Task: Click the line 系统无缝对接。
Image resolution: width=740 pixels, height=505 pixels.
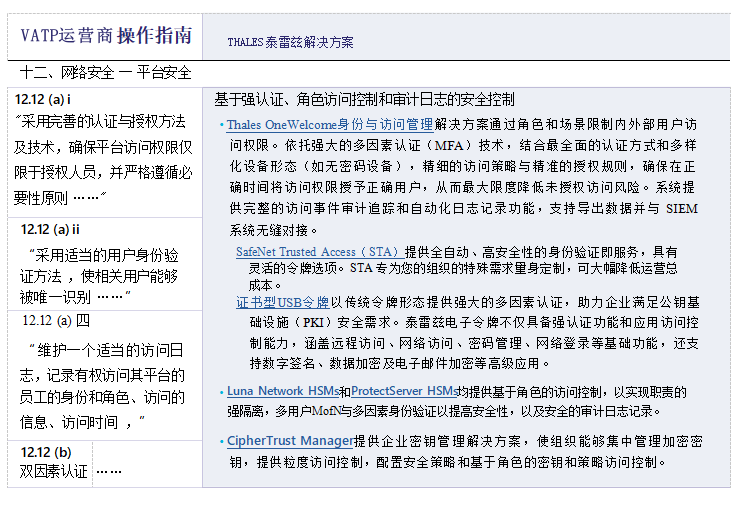Action: click(x=274, y=230)
